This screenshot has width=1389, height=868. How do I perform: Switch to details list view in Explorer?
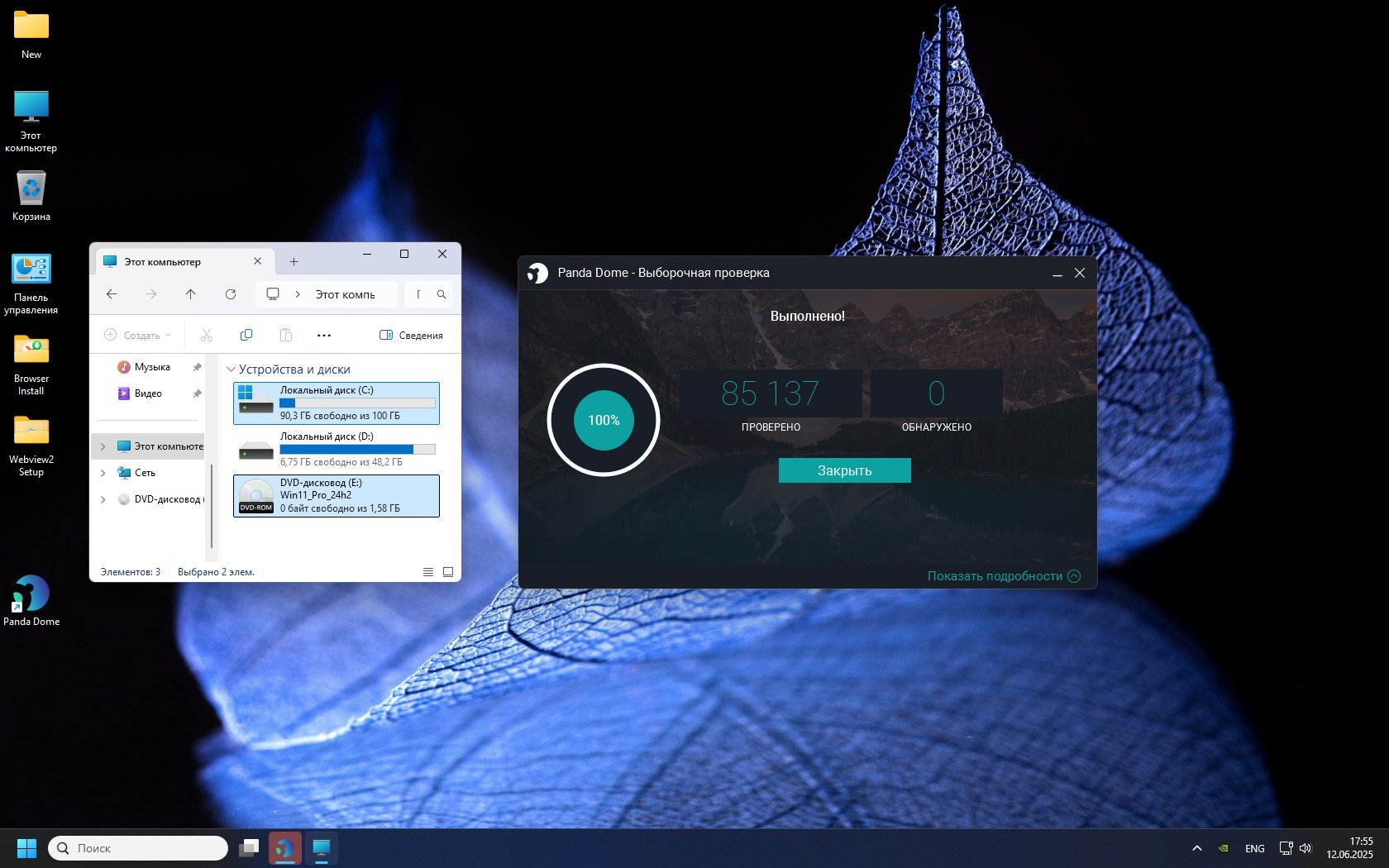click(x=428, y=572)
